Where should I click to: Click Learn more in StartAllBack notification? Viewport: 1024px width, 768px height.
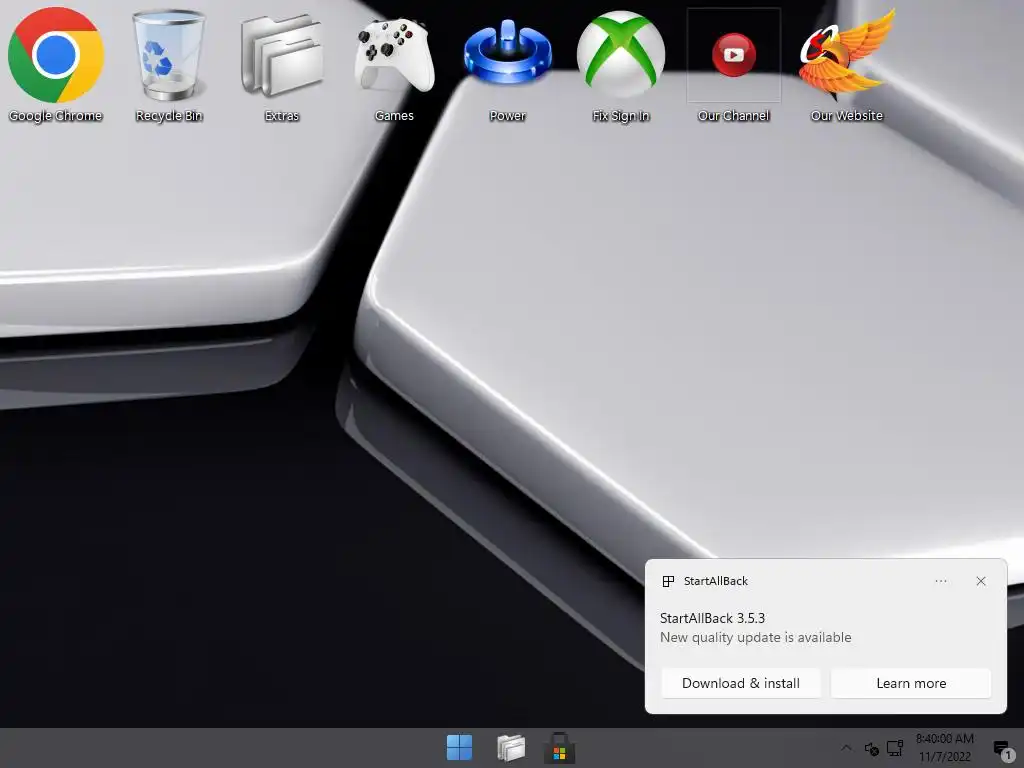[x=911, y=683]
